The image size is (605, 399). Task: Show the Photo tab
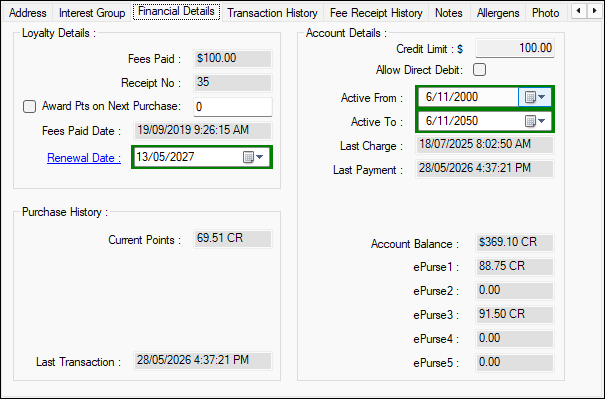point(546,13)
